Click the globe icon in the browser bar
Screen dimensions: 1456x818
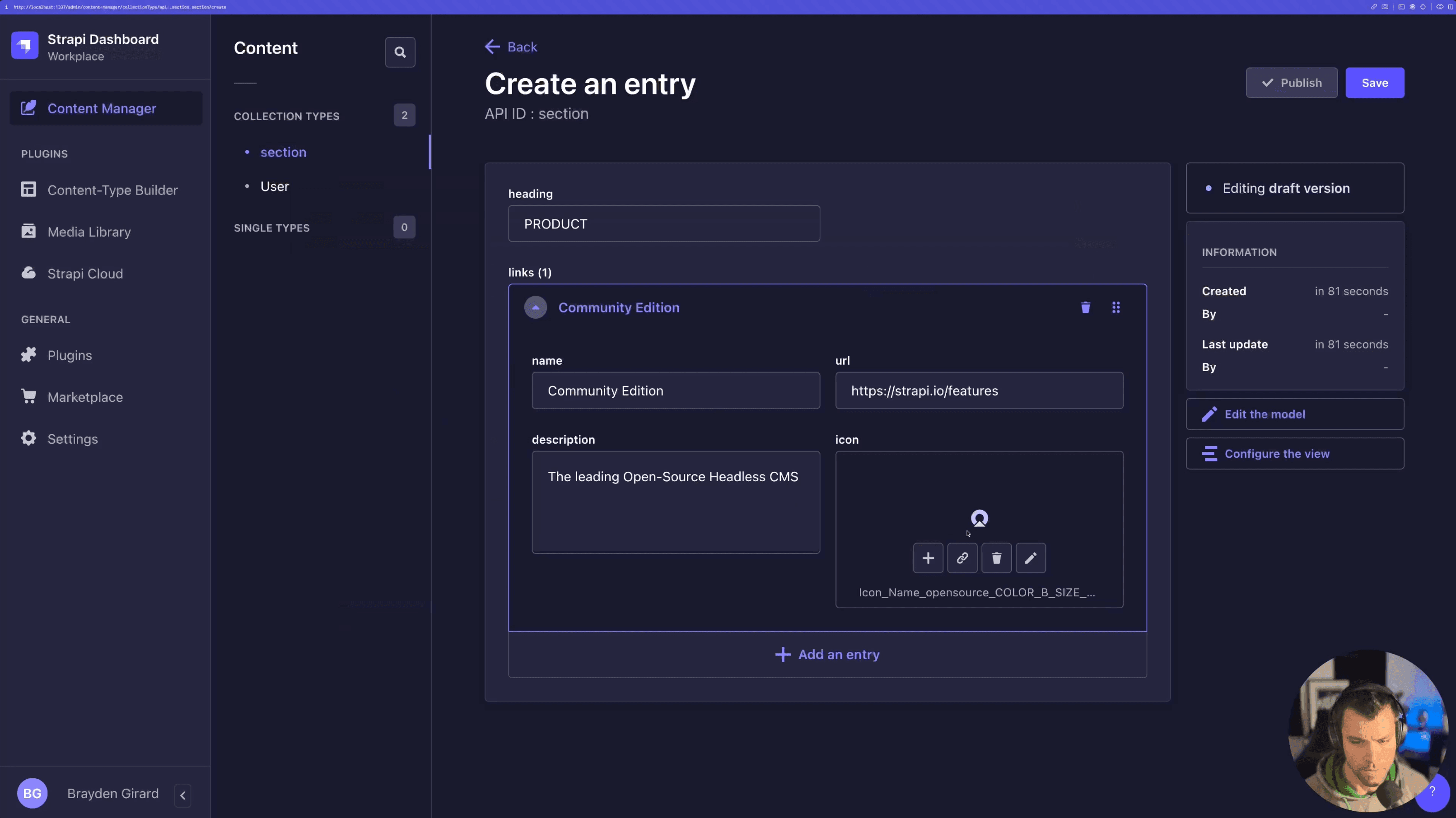(1412, 7)
